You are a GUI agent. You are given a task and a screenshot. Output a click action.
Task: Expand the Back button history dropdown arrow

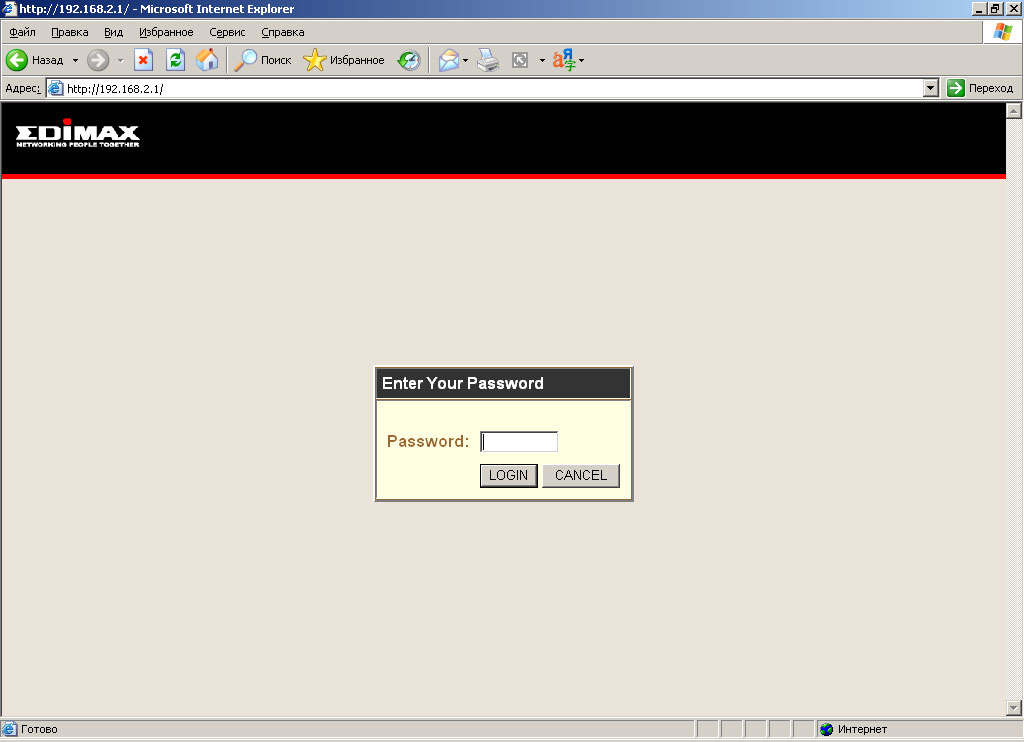coord(75,60)
